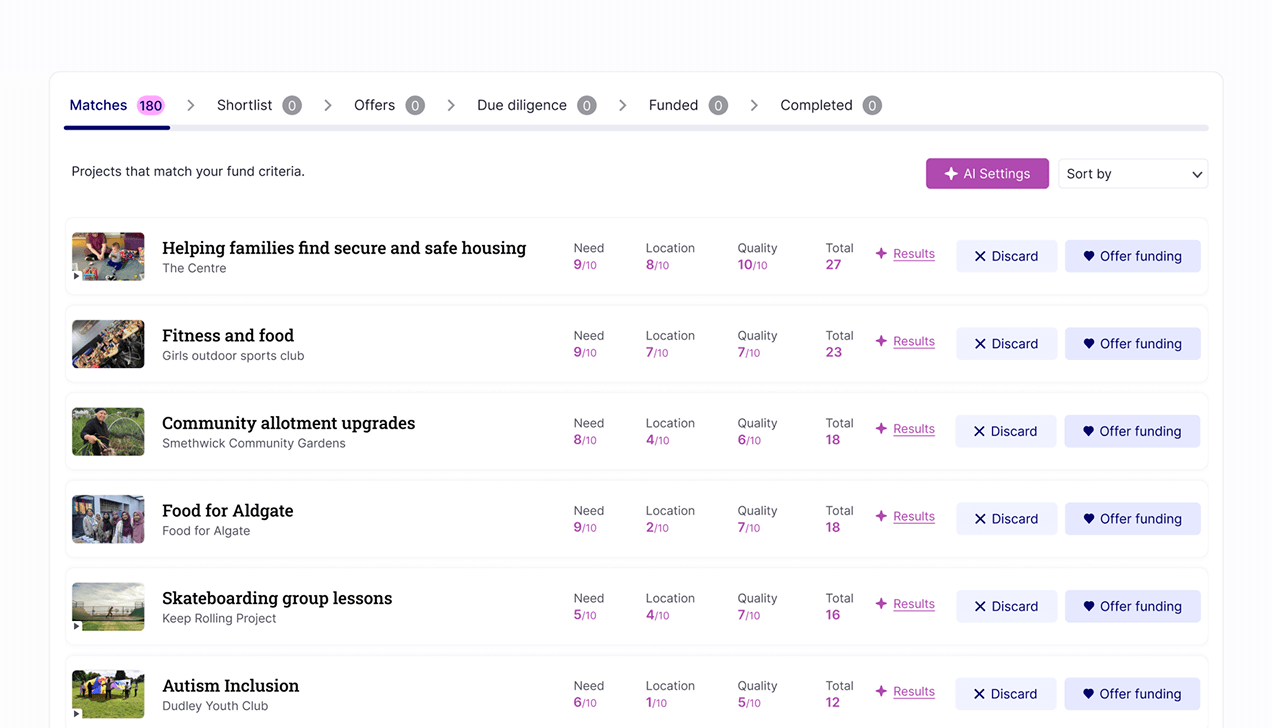Click the sparkle icon beside Skateboarding group lessons Results

(x=881, y=604)
